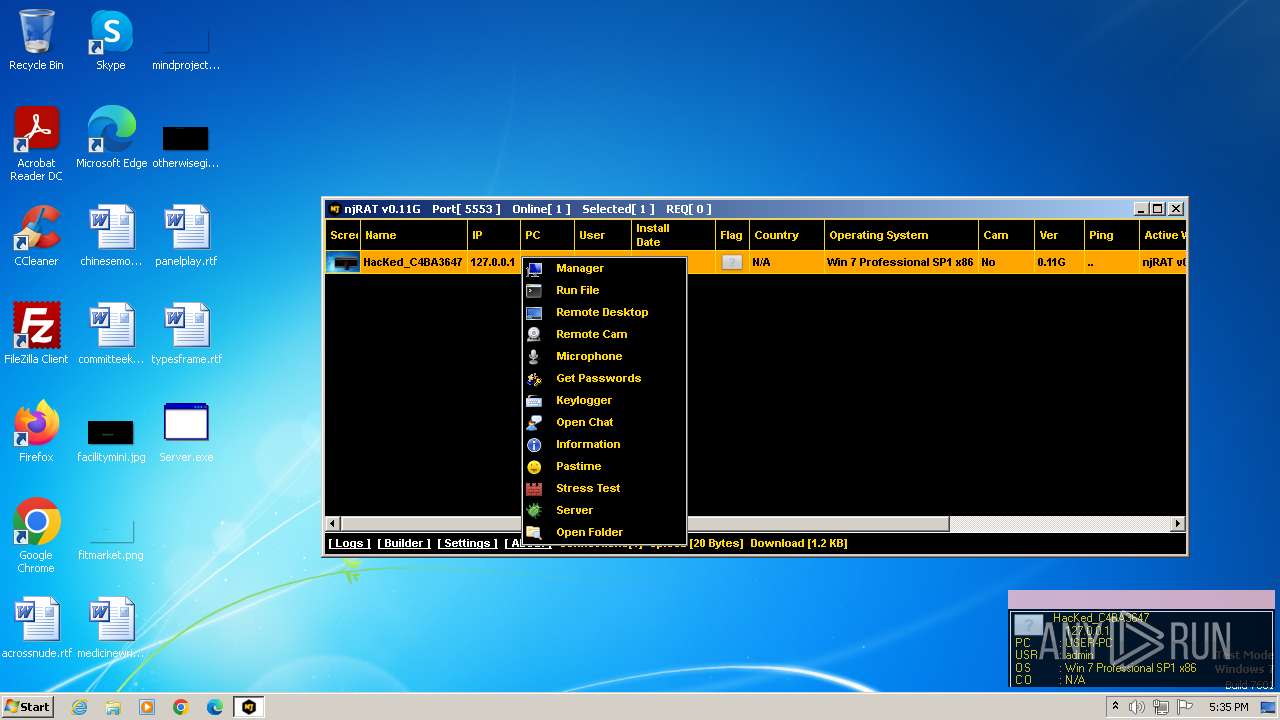Open CCleaner desktop shortcut
Screen dimensions: 1280x720
(x=36, y=237)
